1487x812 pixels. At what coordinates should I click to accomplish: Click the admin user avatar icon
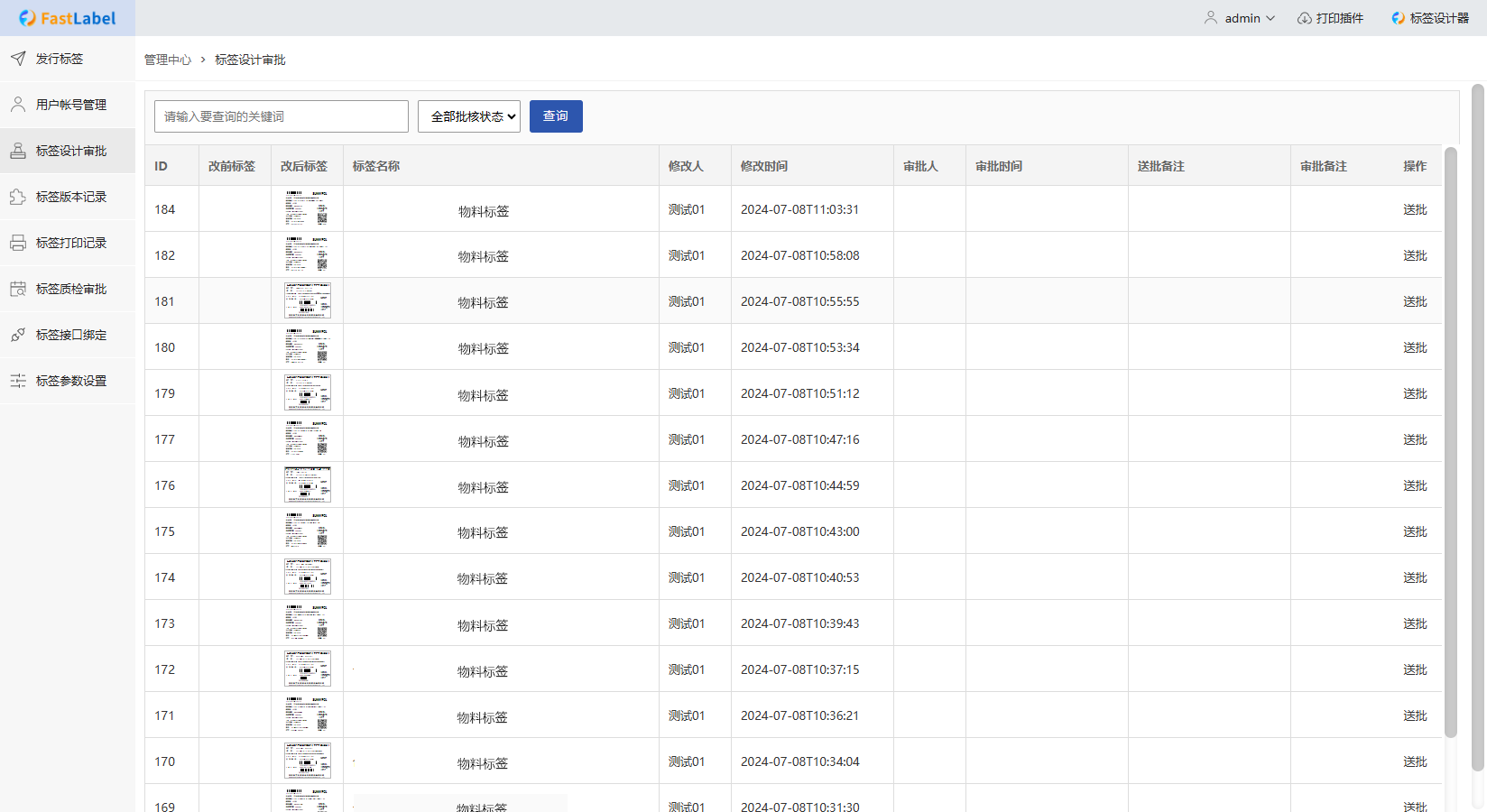tap(1211, 18)
